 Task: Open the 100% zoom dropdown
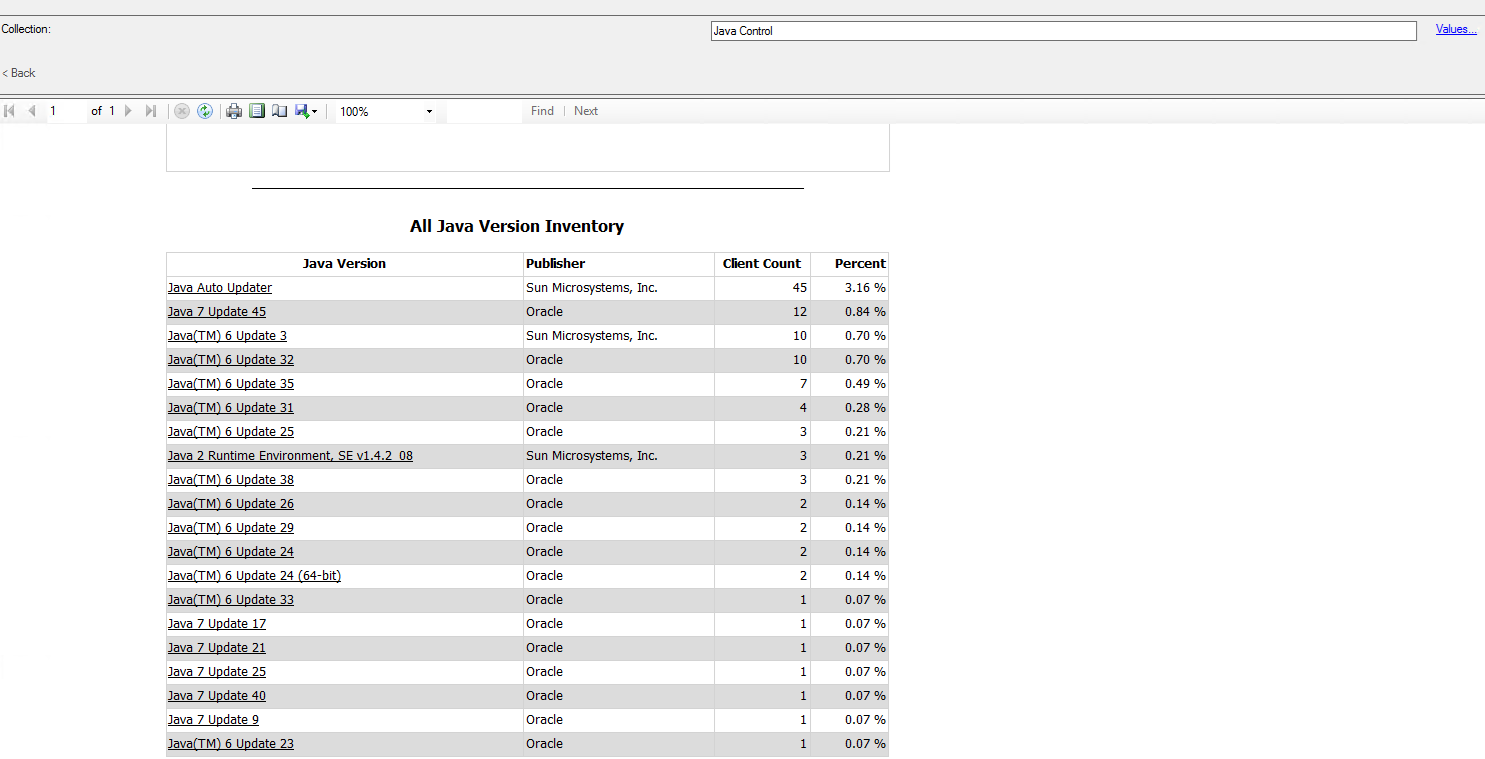tap(429, 111)
